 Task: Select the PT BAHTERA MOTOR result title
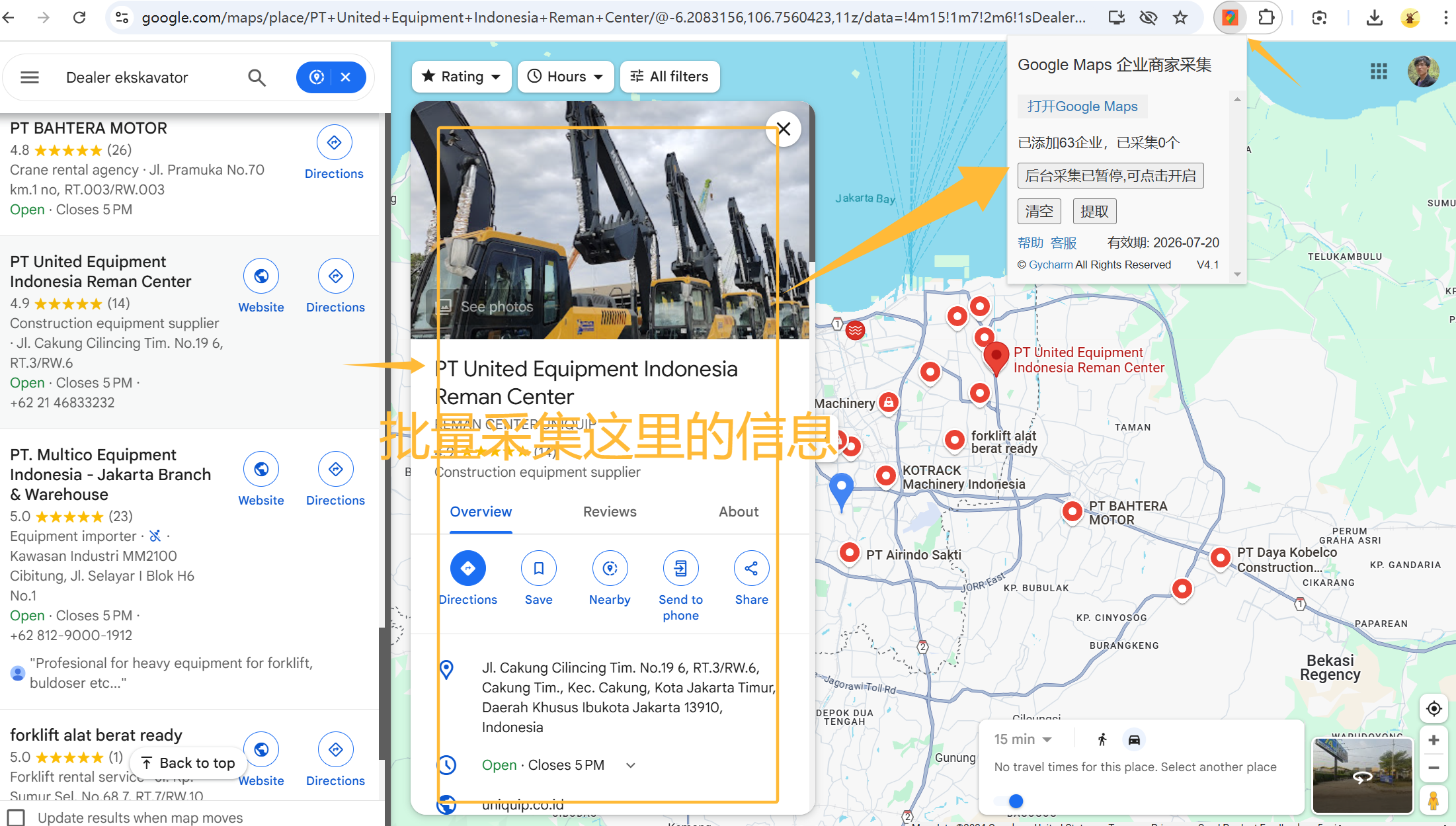(89, 128)
